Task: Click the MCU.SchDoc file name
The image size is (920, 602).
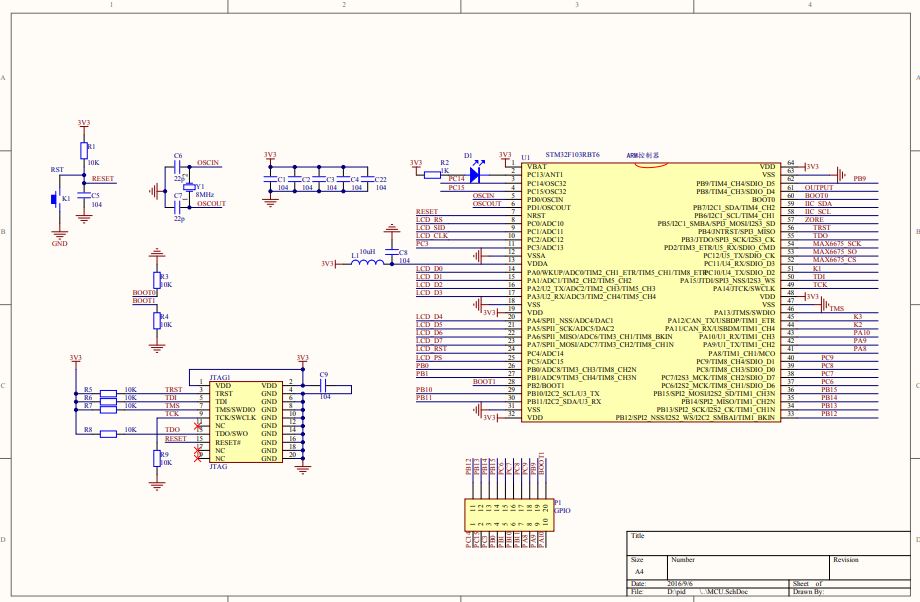Action: point(726,591)
